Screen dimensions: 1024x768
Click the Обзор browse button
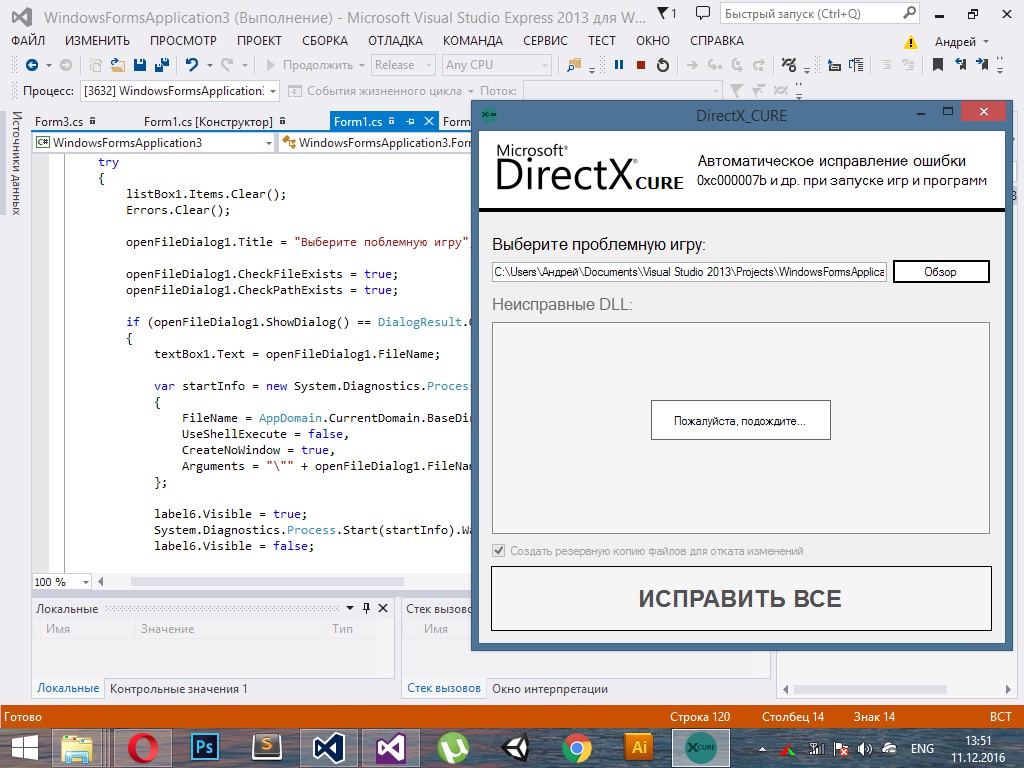click(941, 272)
